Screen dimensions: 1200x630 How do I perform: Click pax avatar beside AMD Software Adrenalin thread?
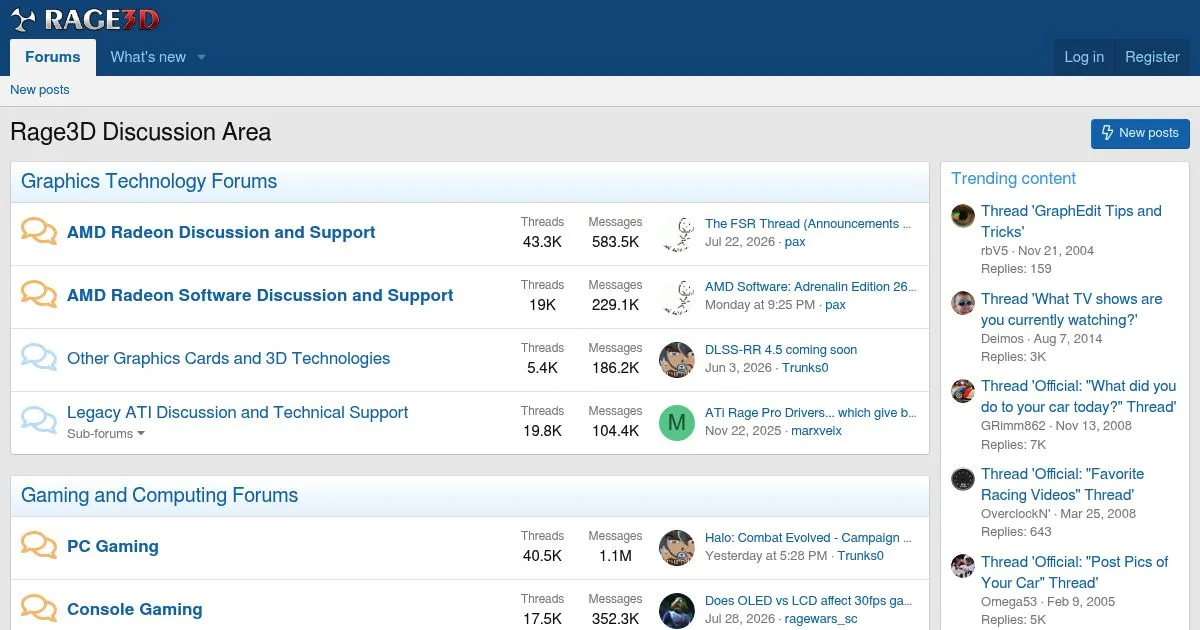click(677, 296)
